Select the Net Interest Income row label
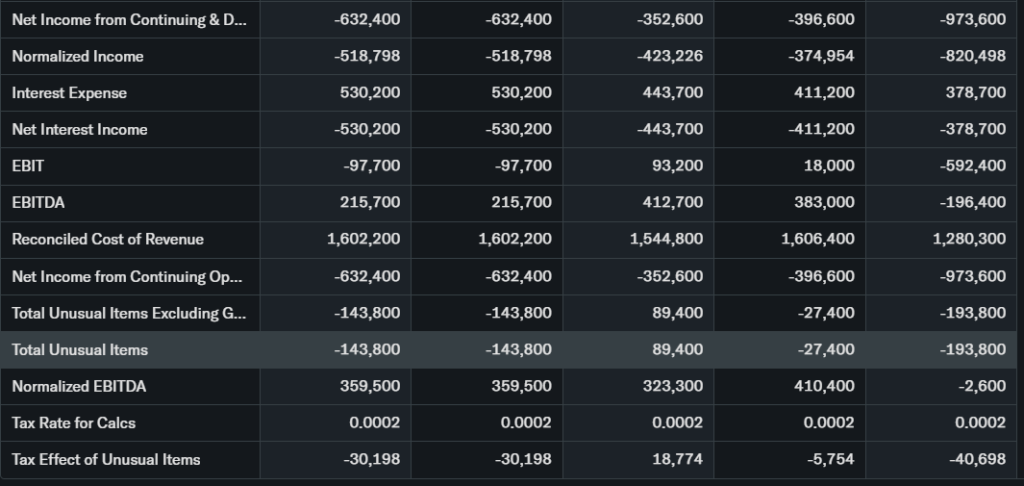This screenshot has height=486, width=1024. point(80,130)
